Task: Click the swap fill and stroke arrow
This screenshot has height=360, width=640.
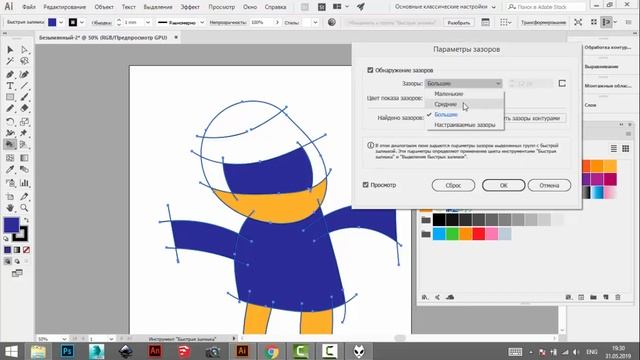Action: [x=26, y=220]
